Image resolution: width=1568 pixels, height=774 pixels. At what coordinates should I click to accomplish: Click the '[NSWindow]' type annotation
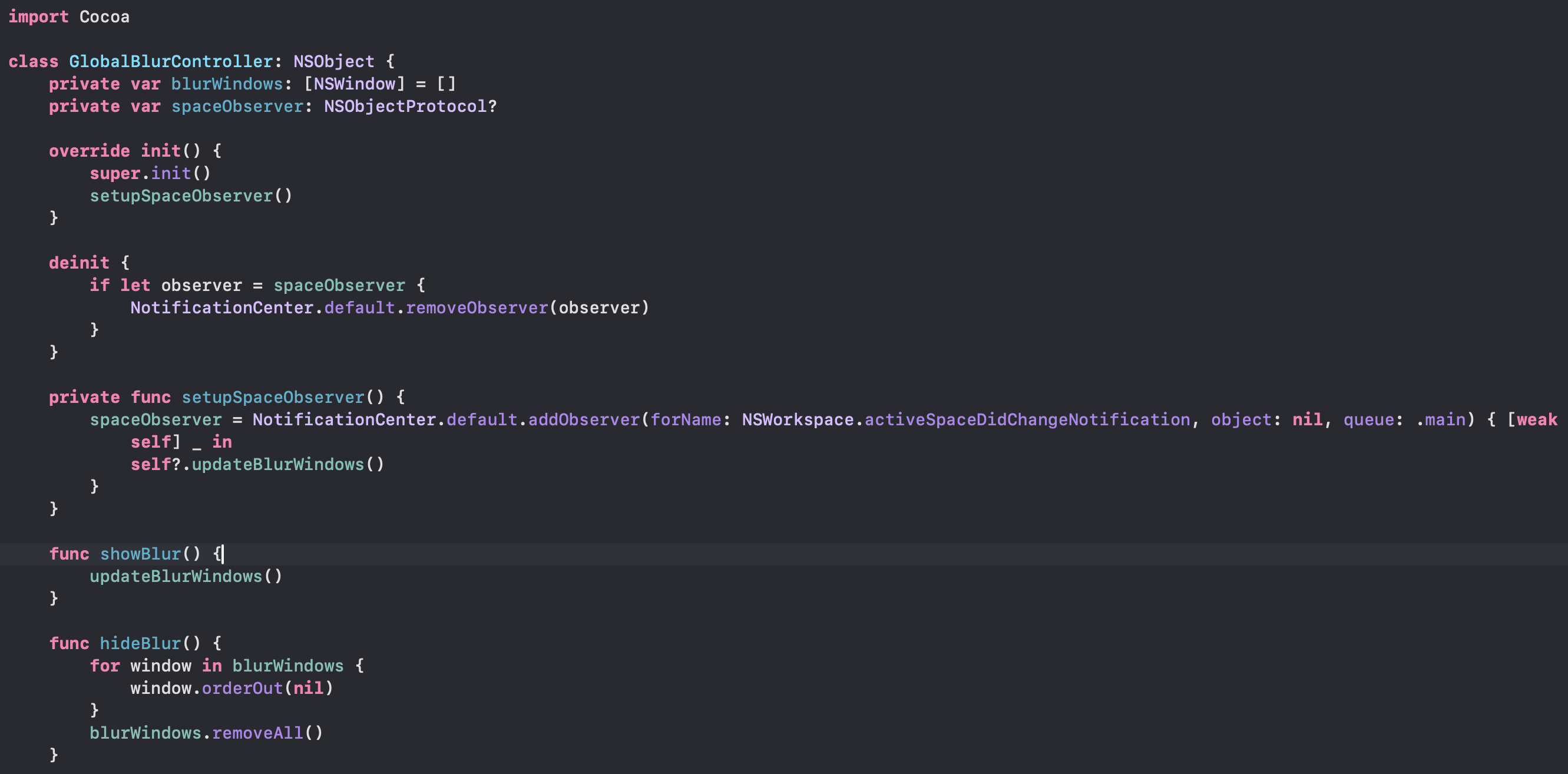coord(355,84)
